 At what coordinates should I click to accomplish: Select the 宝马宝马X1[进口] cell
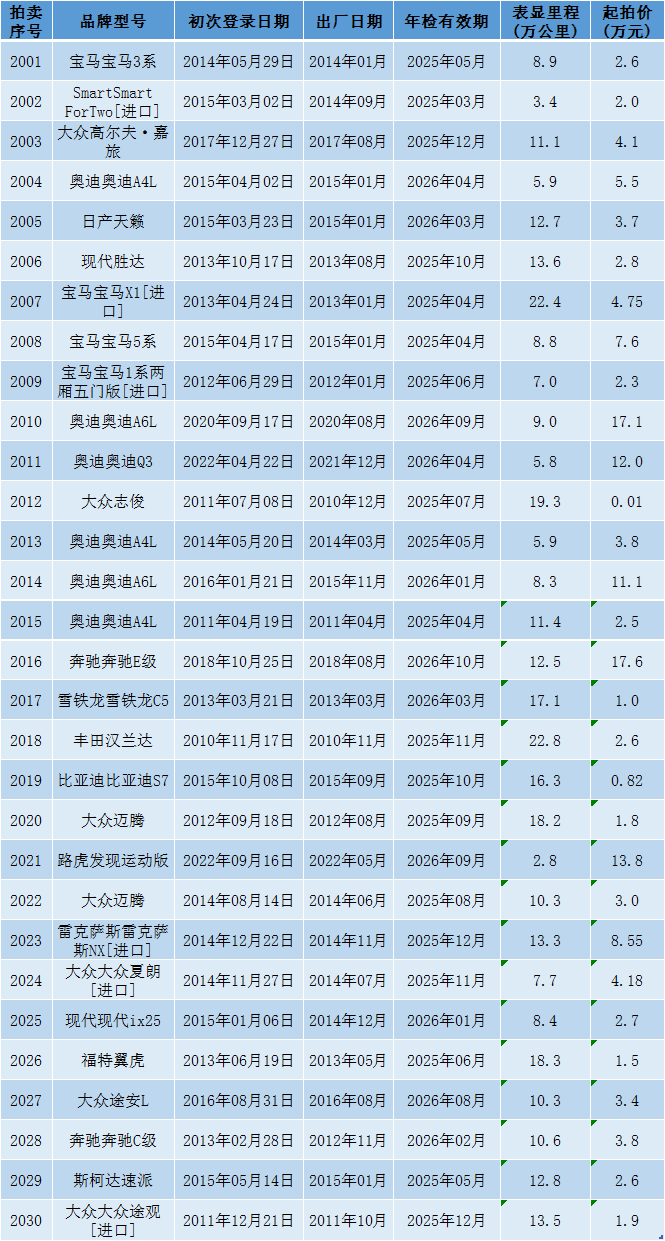[113, 301]
